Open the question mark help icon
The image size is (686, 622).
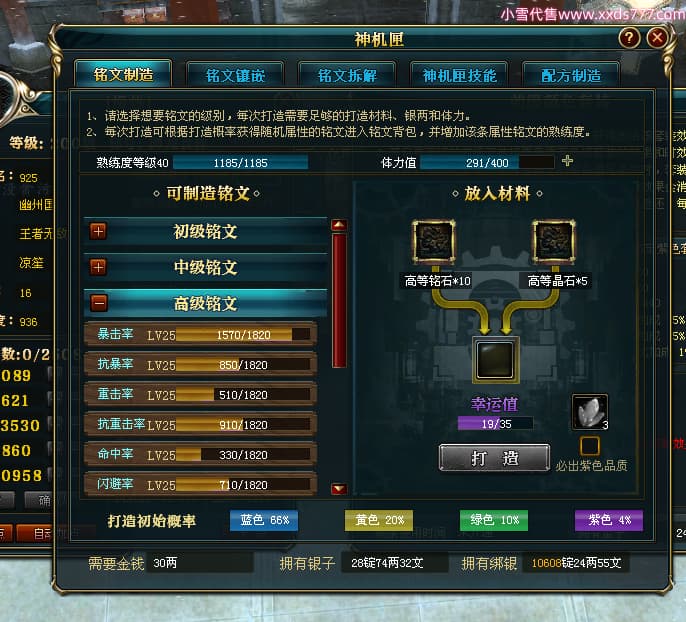[629, 38]
